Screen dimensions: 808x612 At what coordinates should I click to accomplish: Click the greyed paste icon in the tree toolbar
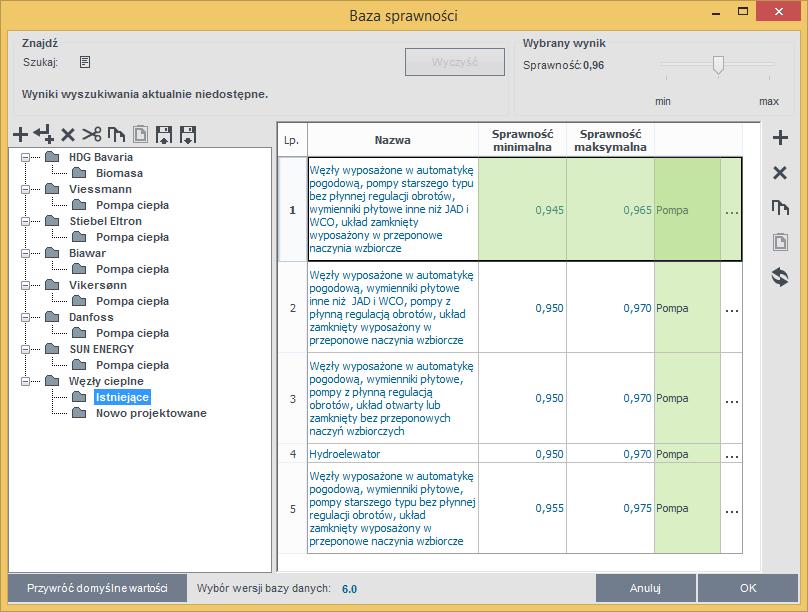(x=140, y=135)
